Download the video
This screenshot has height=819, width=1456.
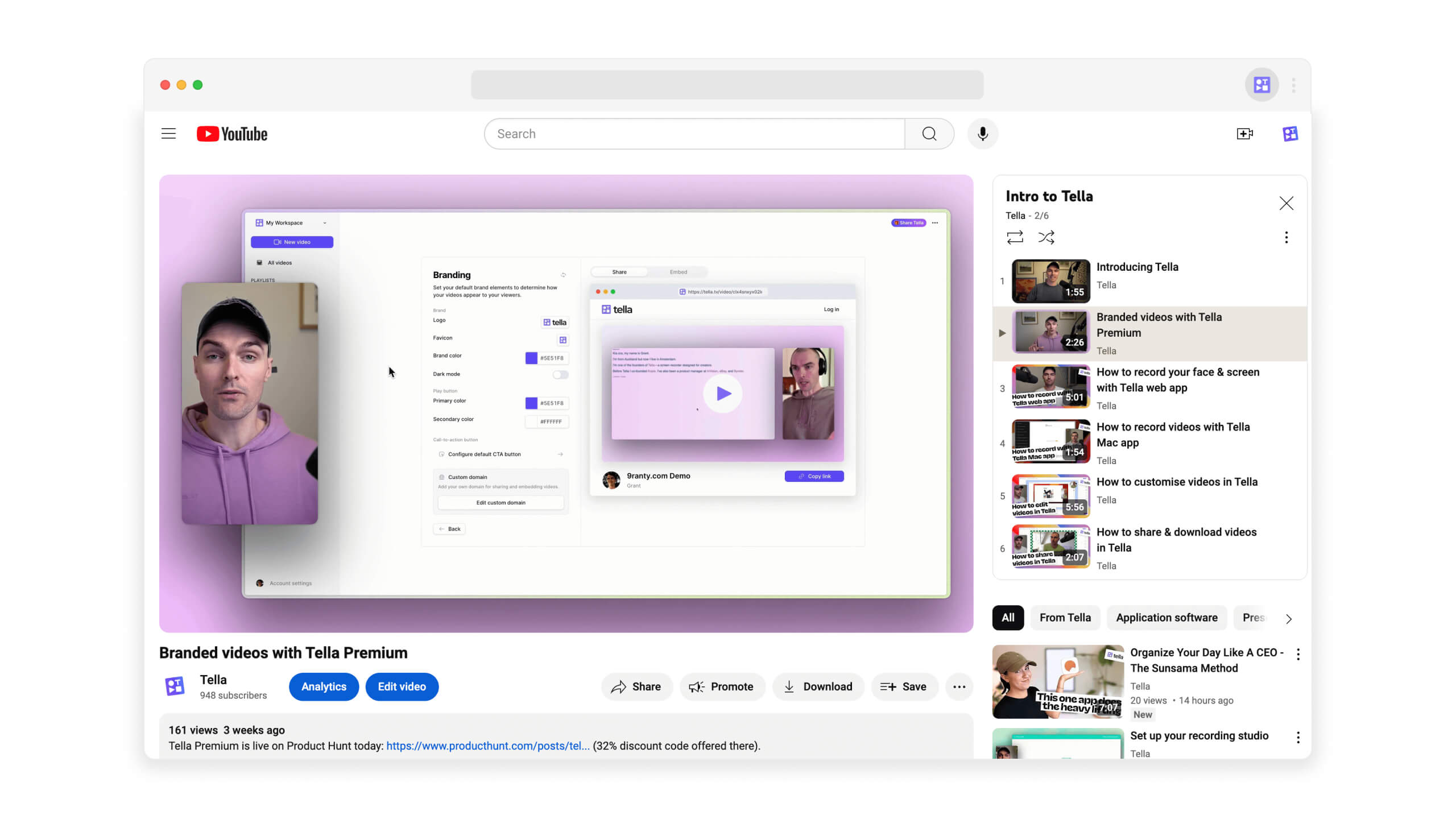coord(818,686)
